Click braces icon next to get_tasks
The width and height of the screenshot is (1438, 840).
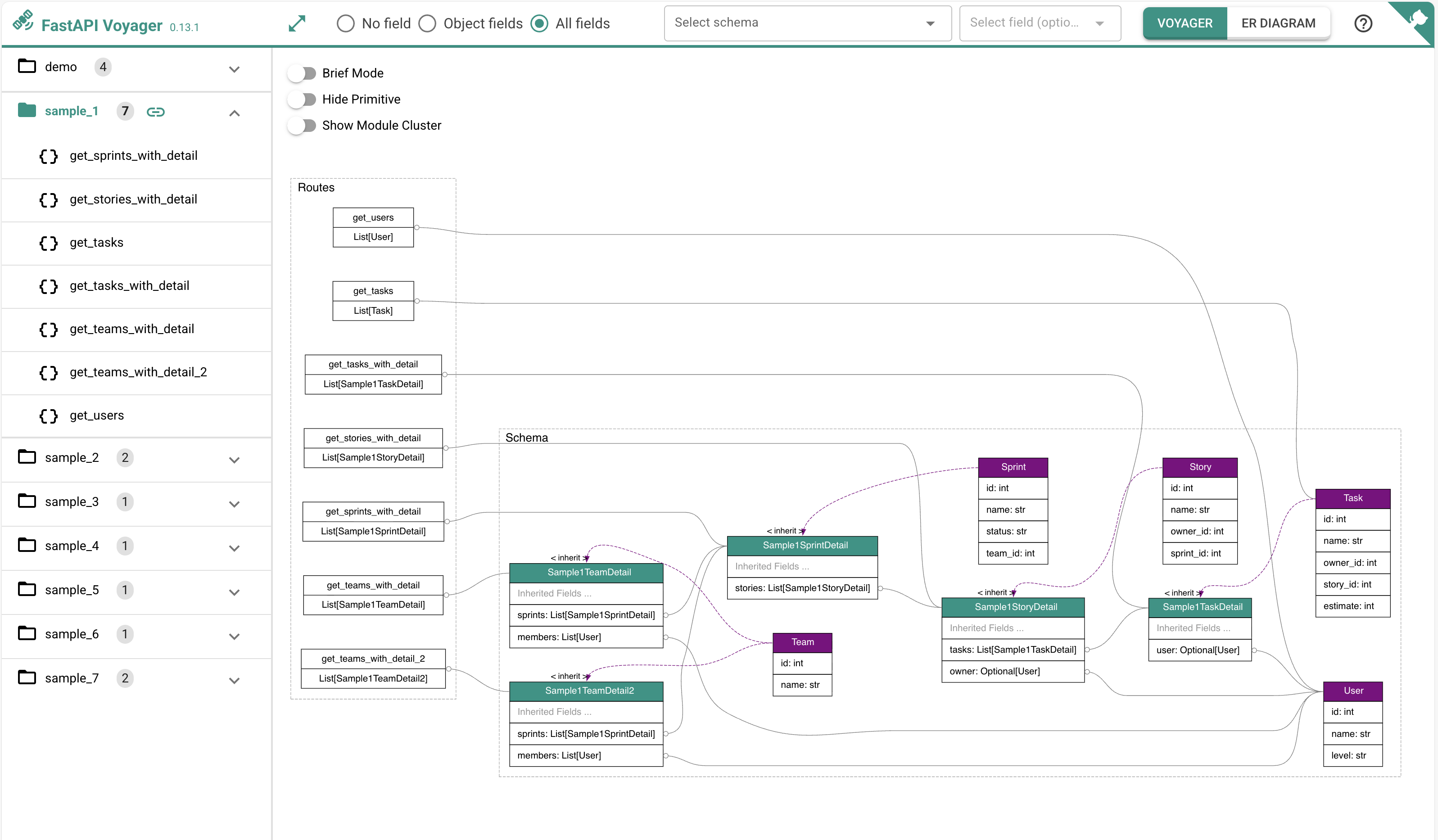point(49,243)
